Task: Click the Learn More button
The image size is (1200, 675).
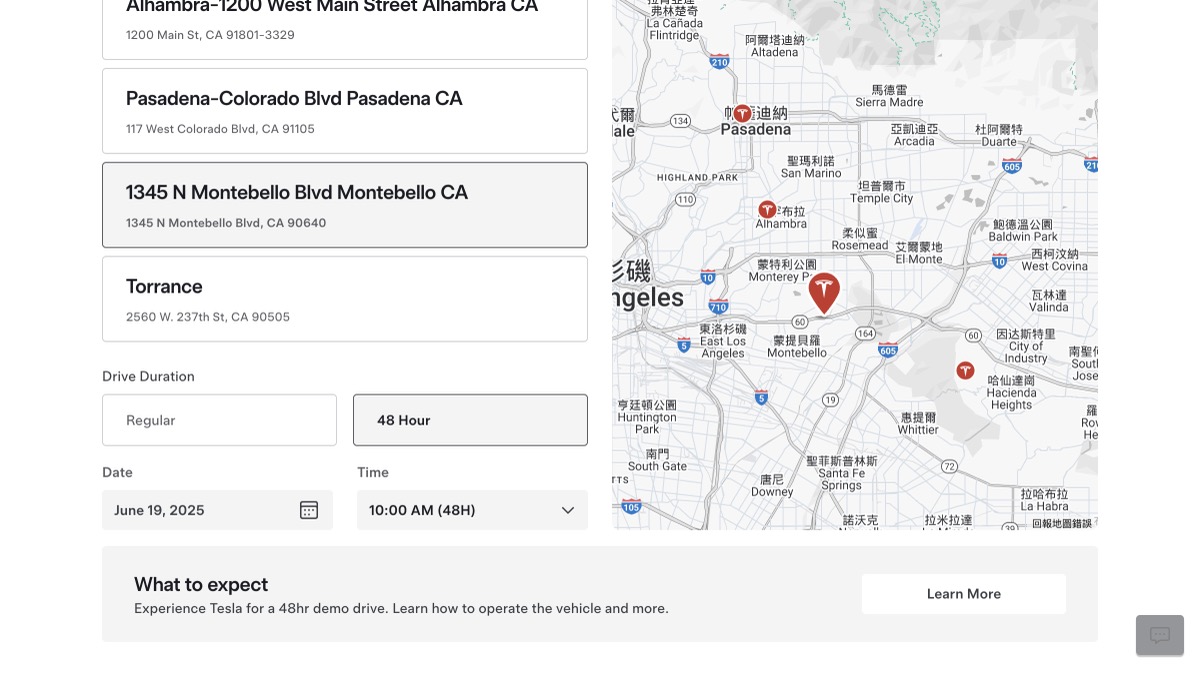Action: (964, 594)
